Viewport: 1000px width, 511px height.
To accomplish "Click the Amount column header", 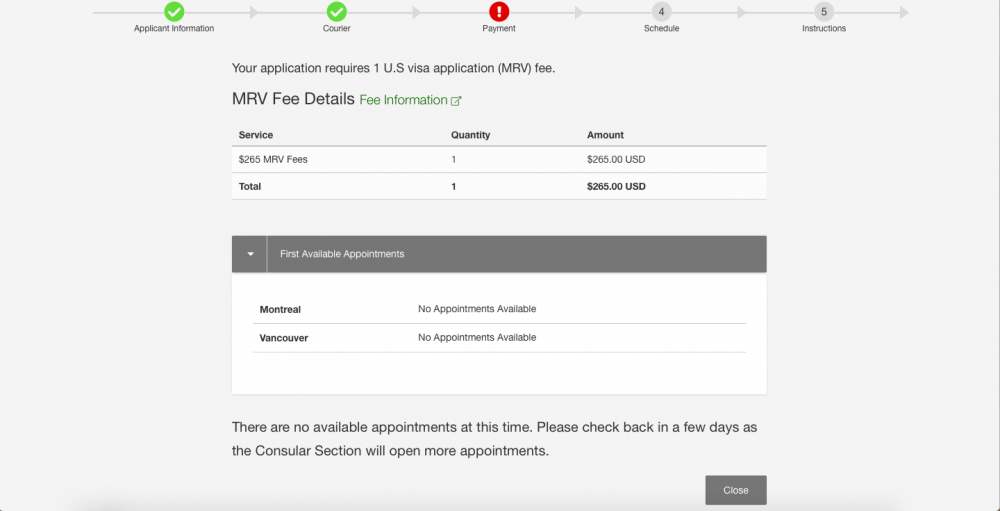I will coord(605,135).
